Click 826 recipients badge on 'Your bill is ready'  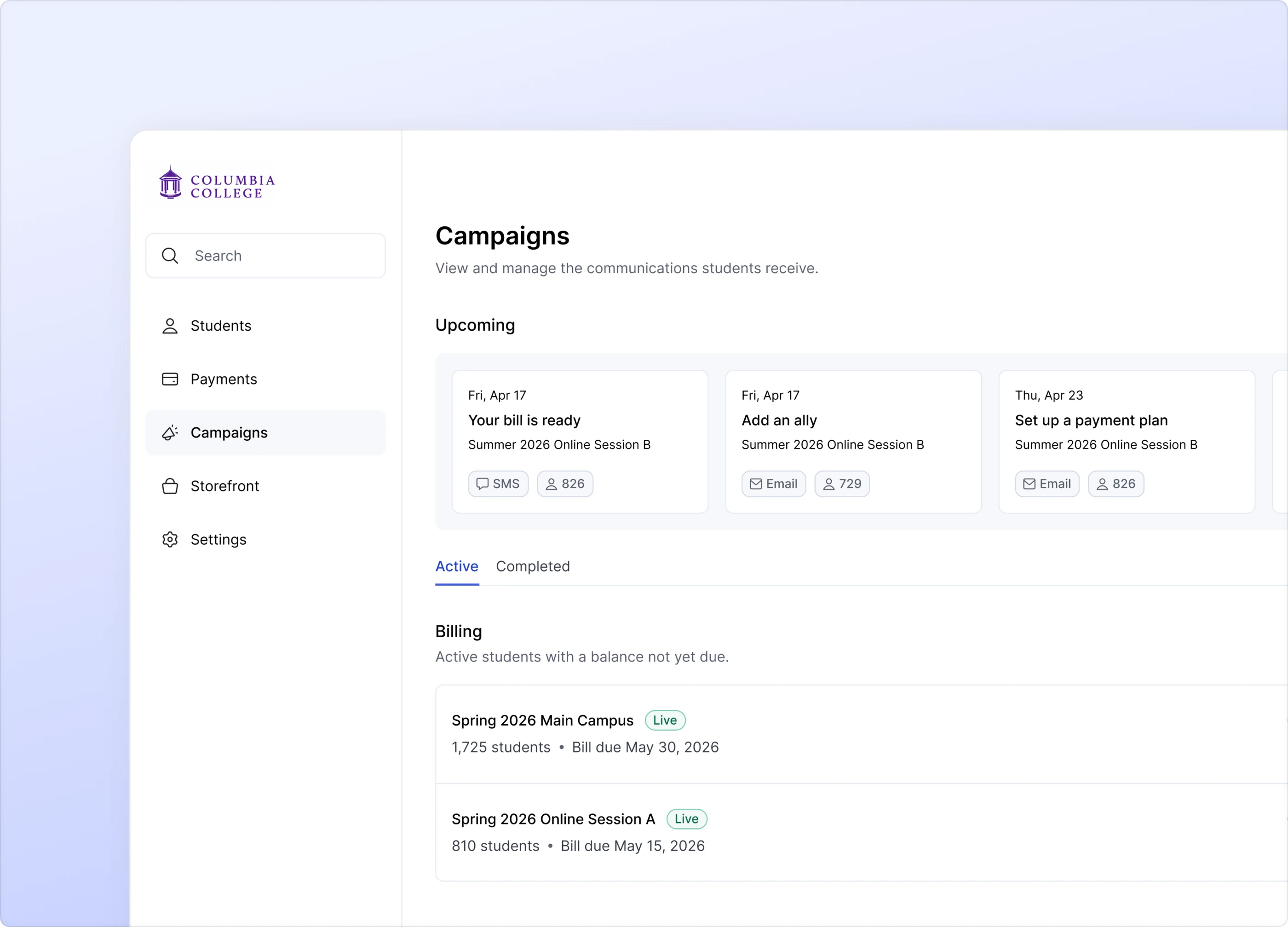[565, 484]
